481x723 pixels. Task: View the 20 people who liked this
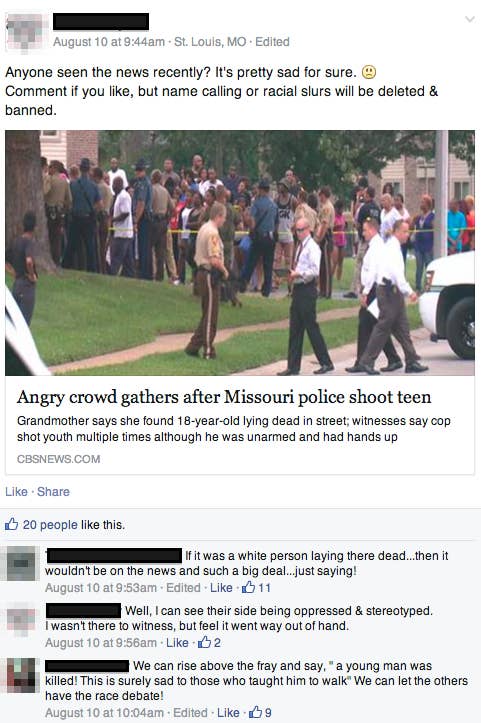(x=50, y=525)
